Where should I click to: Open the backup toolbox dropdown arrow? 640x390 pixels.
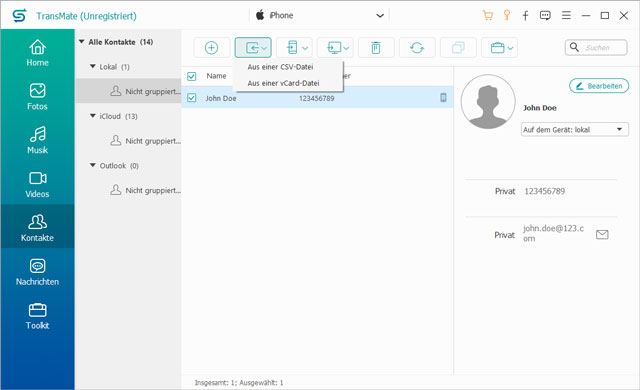(x=510, y=48)
